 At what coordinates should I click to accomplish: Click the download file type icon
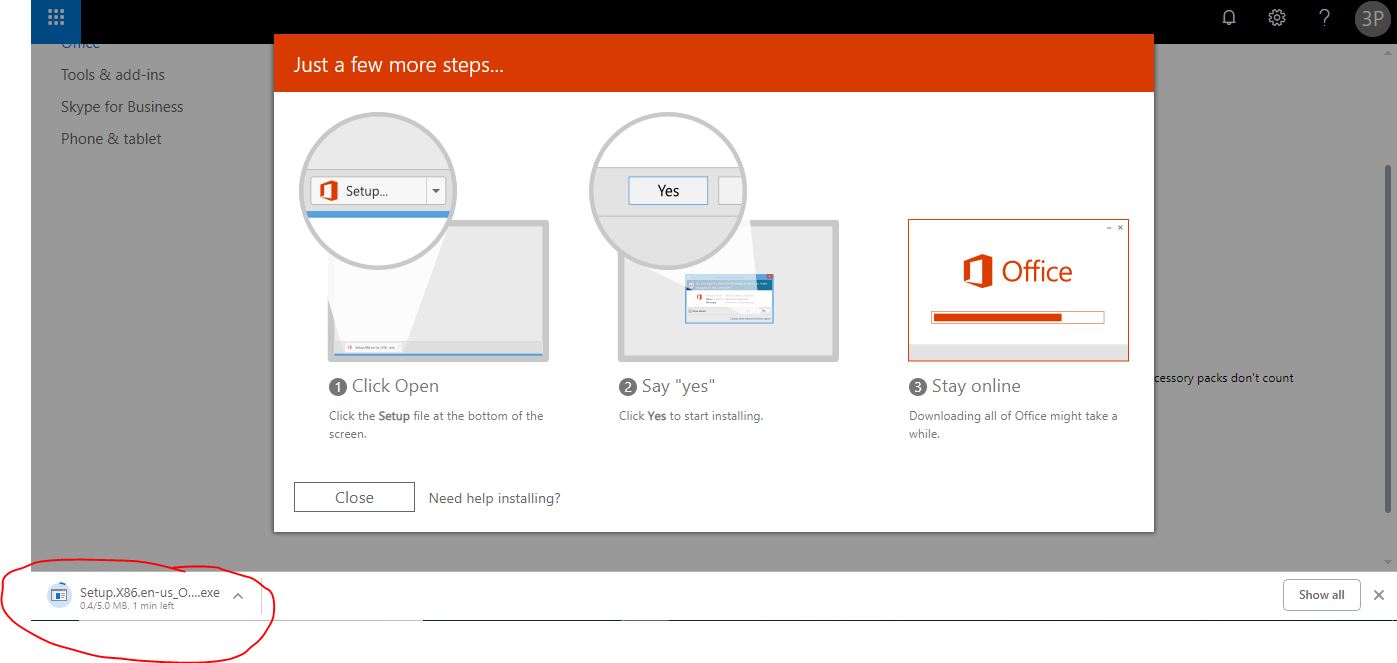[x=59, y=595]
